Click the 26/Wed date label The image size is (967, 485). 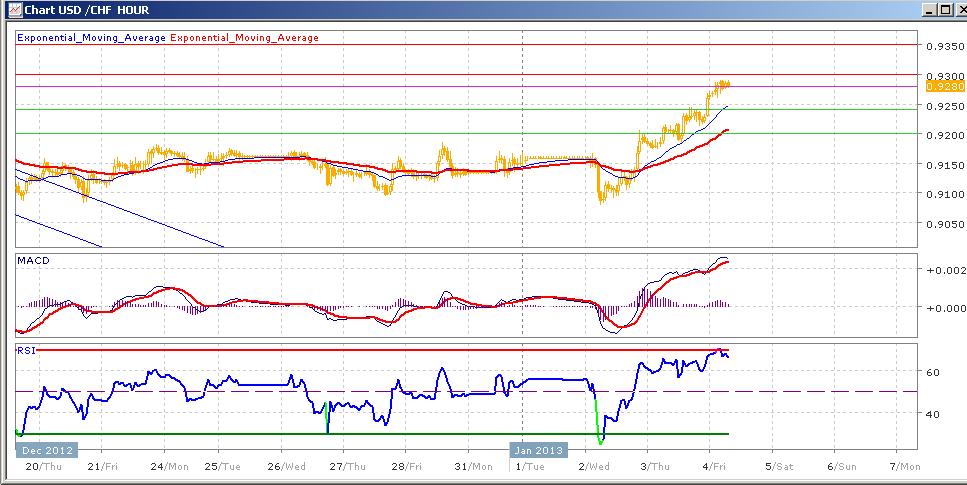coord(286,466)
